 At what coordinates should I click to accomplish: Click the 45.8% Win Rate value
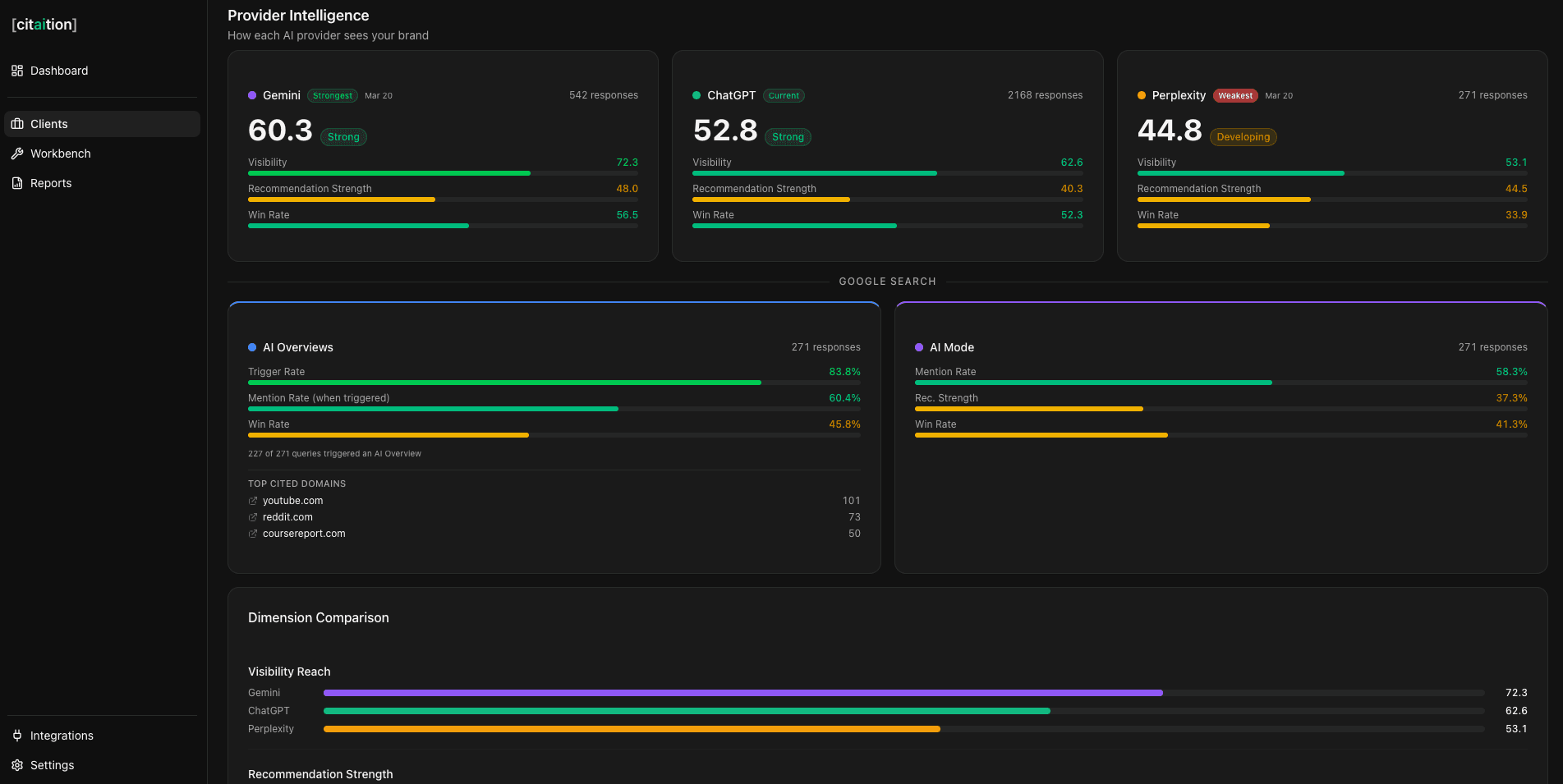coord(844,424)
